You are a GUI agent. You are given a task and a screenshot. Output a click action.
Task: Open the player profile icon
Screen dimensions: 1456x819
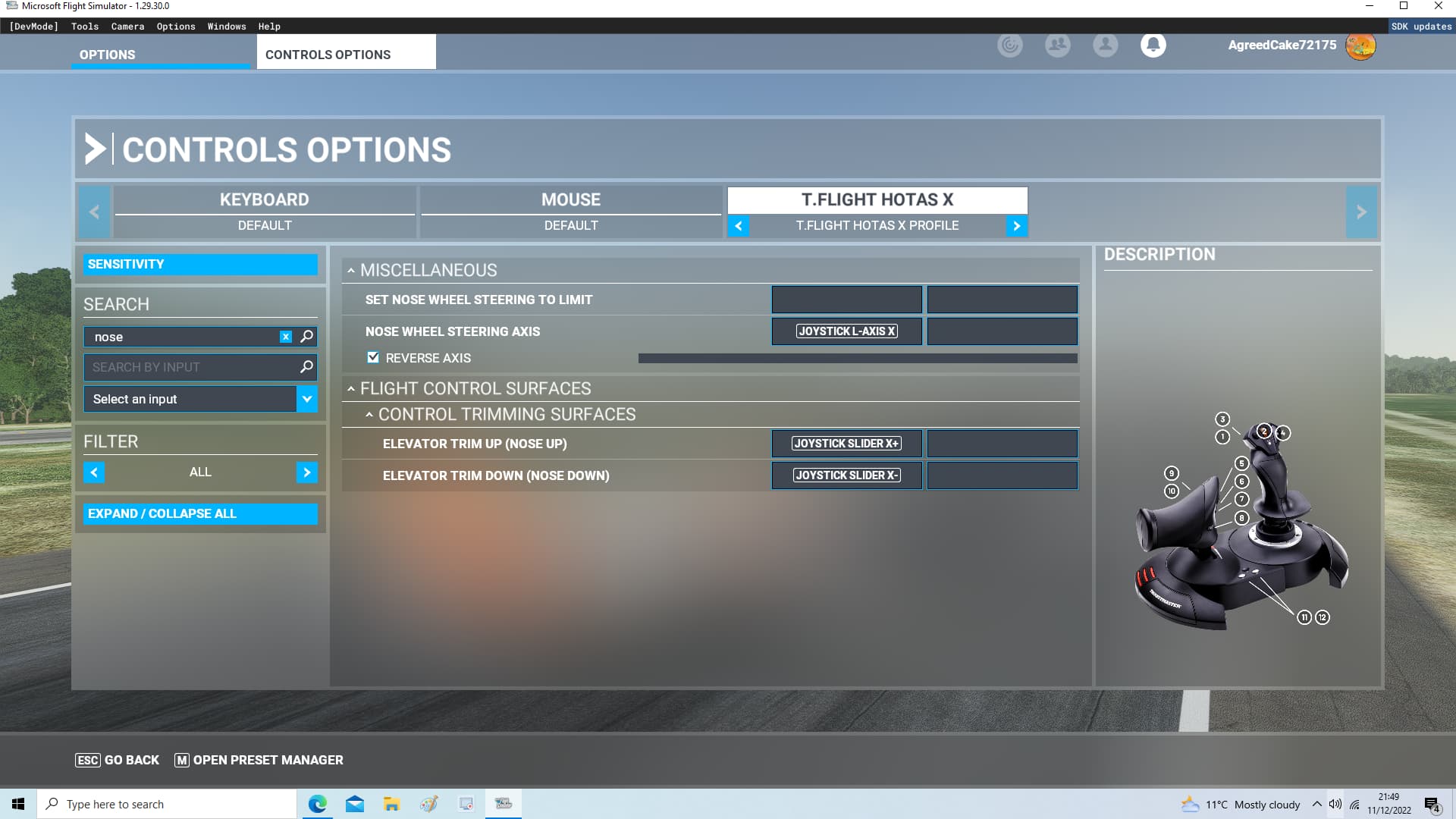coord(1105,45)
